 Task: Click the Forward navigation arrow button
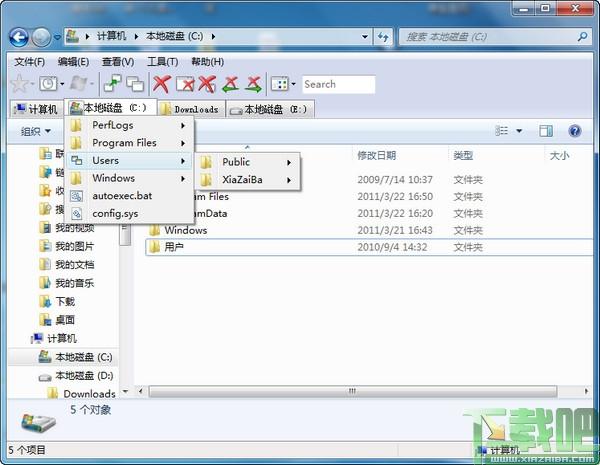pyautogui.click(x=41, y=37)
